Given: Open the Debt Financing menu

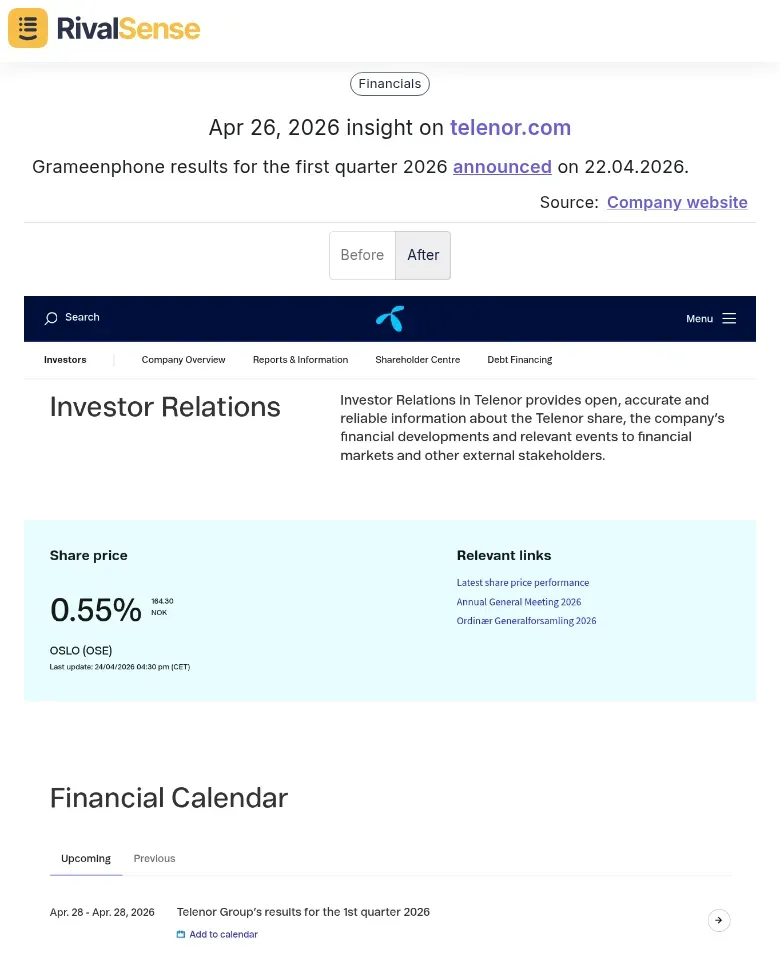Looking at the screenshot, I should coord(519,360).
